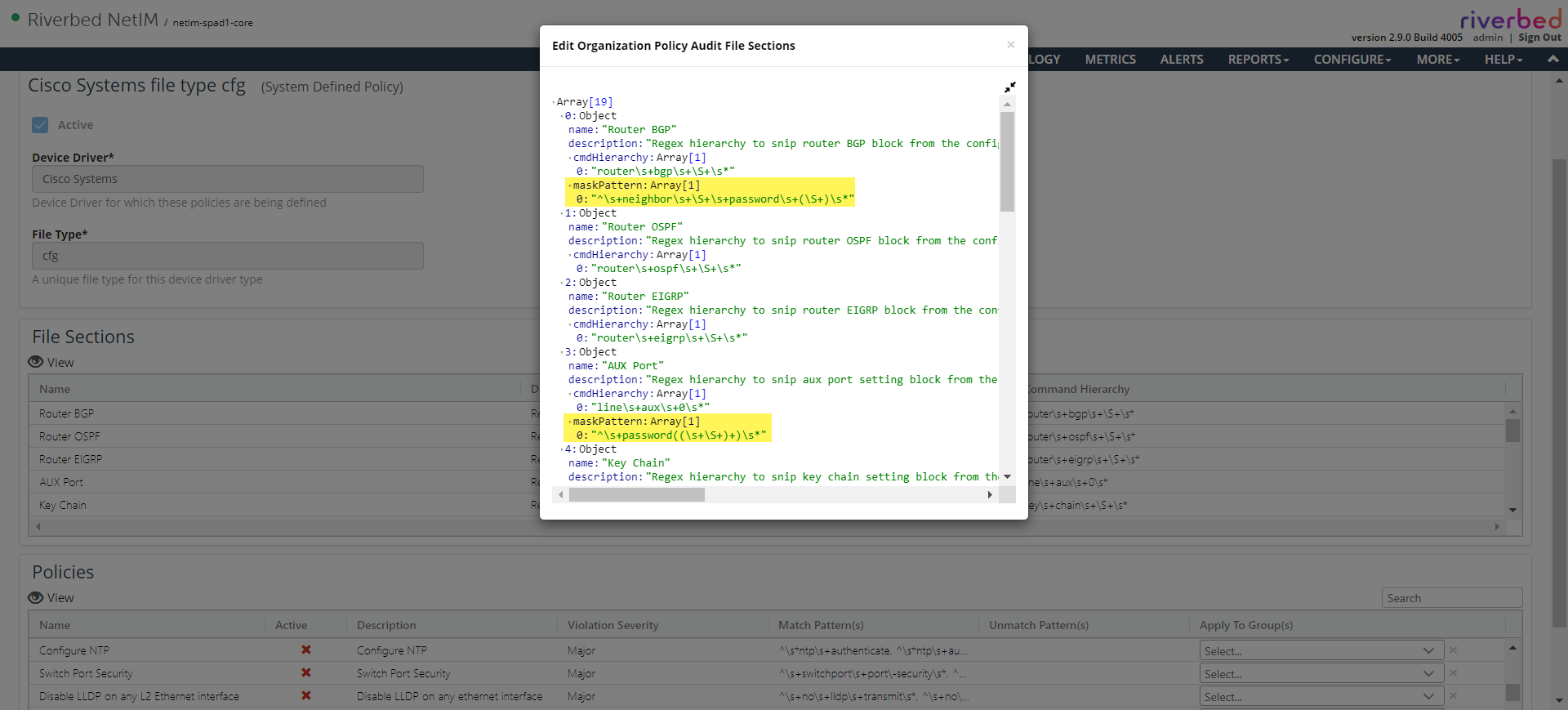This screenshot has width=1568, height=710.
Task: Click red X for Switch Port Security
Action: (306, 672)
